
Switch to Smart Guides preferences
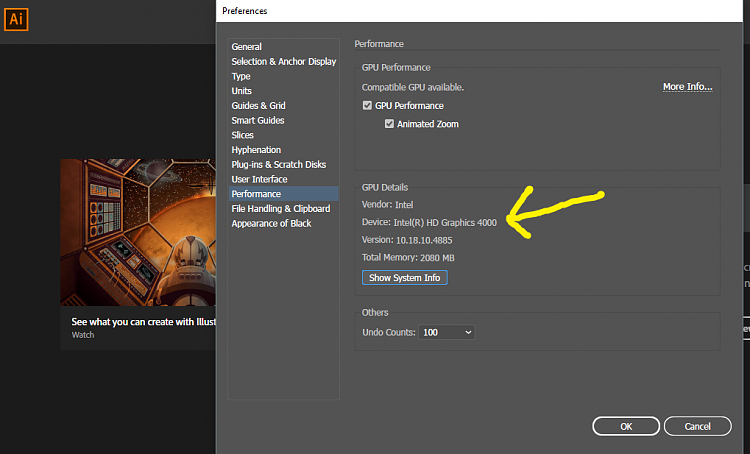pyautogui.click(x=258, y=121)
